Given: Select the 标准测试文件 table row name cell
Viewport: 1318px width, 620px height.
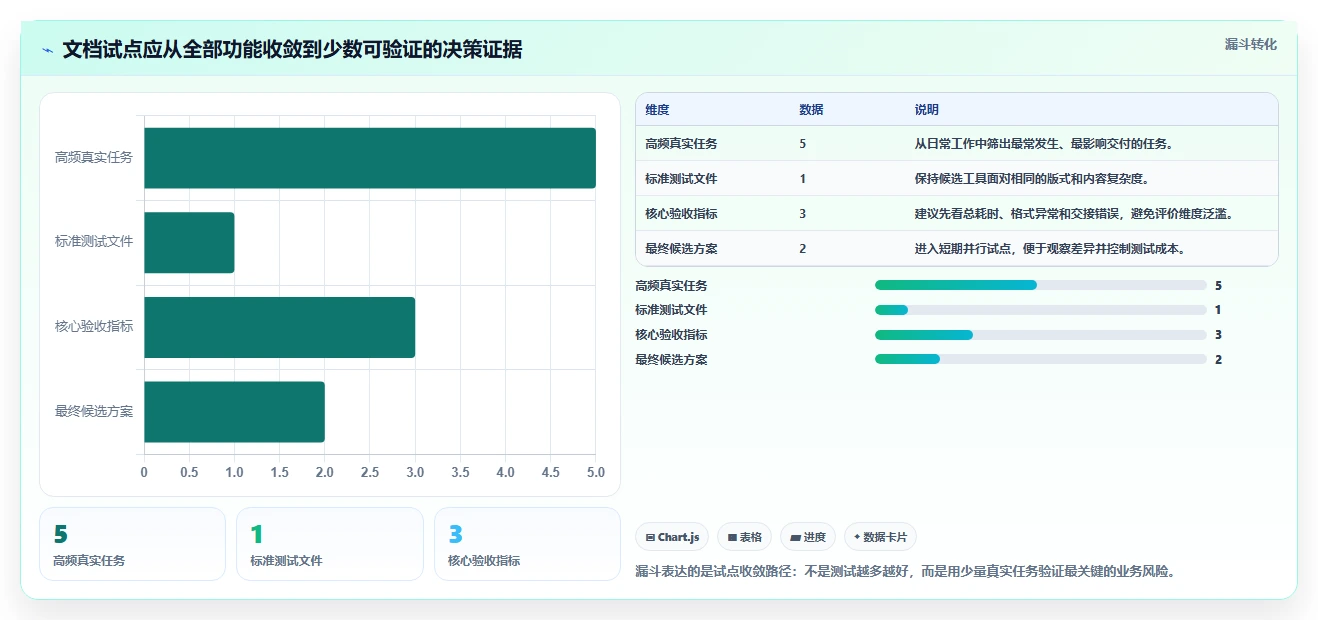Looking at the screenshot, I should pyautogui.click(x=681, y=179).
